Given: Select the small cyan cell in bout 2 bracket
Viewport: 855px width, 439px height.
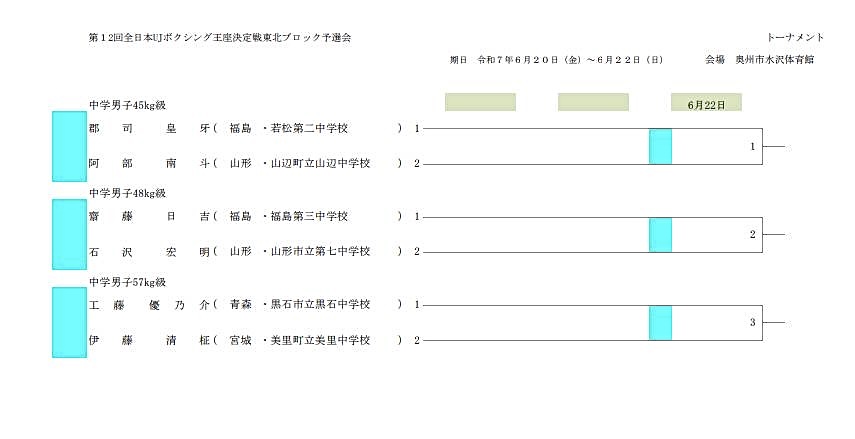Looking at the screenshot, I should (660, 234).
